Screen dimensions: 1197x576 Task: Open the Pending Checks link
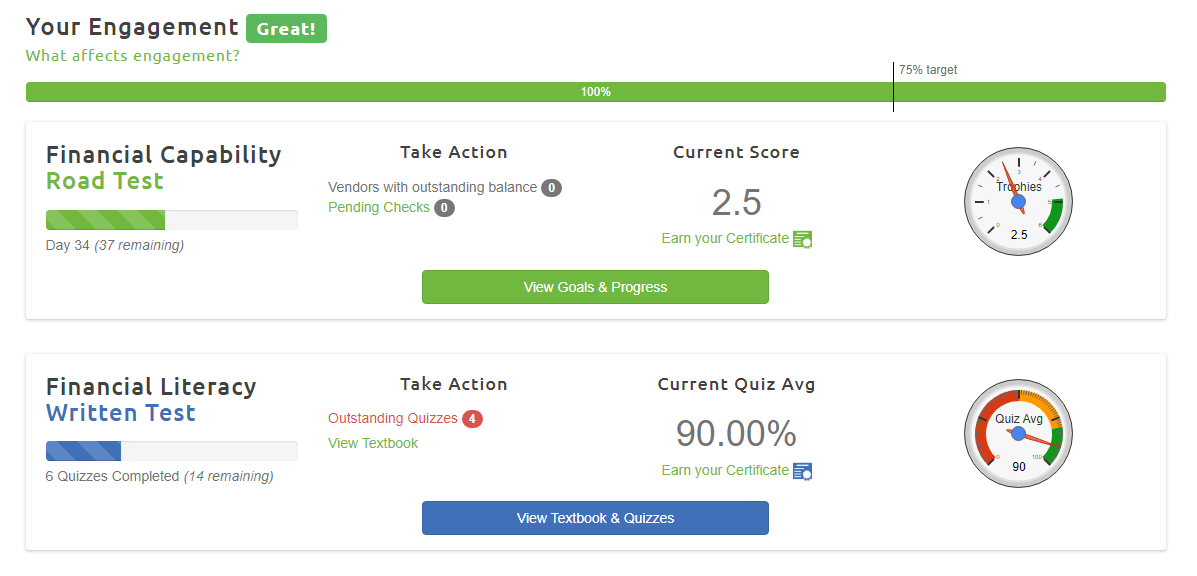[x=379, y=208]
